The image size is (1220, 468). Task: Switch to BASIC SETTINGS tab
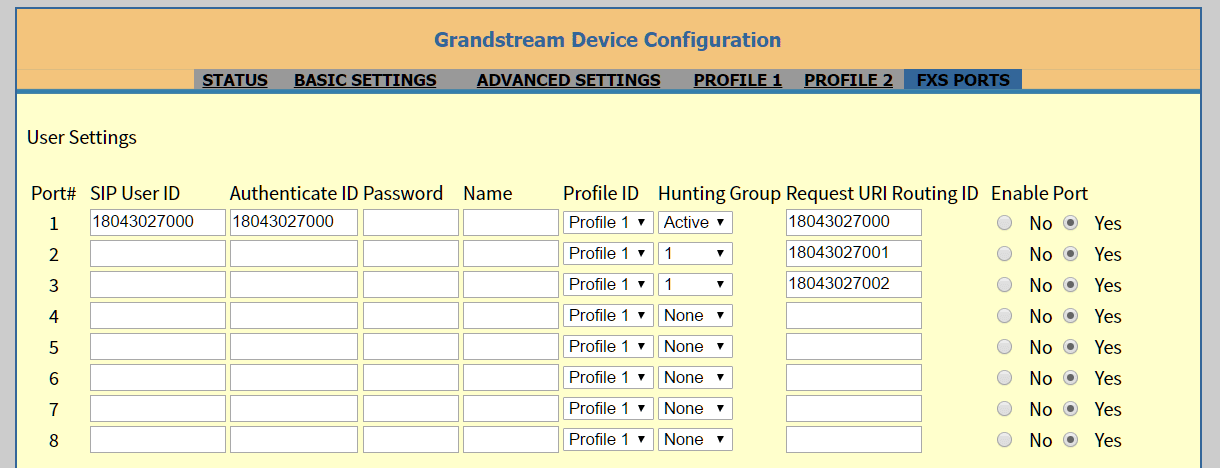pos(365,80)
